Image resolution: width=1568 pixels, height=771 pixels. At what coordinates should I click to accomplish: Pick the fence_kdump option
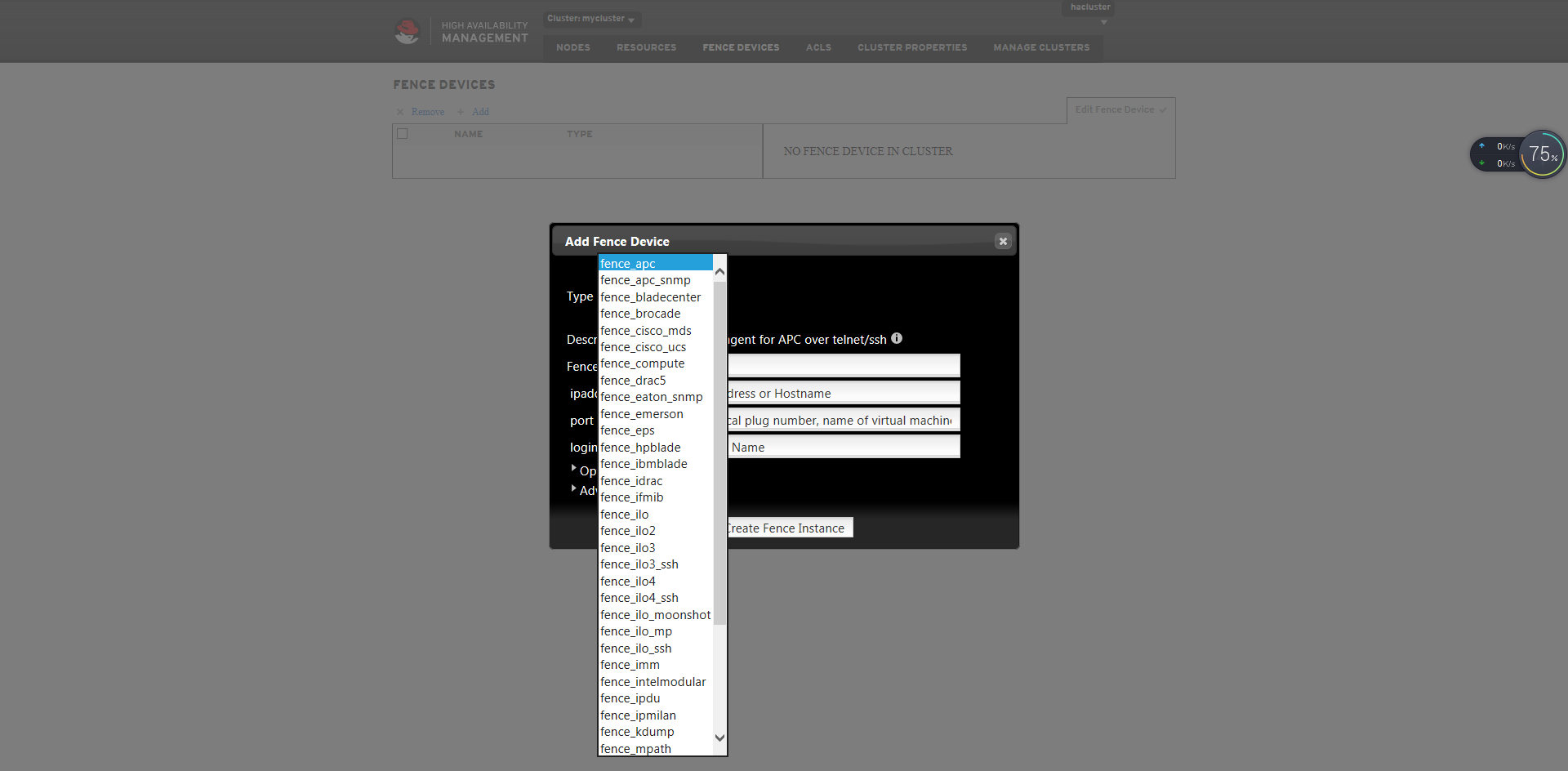point(637,732)
